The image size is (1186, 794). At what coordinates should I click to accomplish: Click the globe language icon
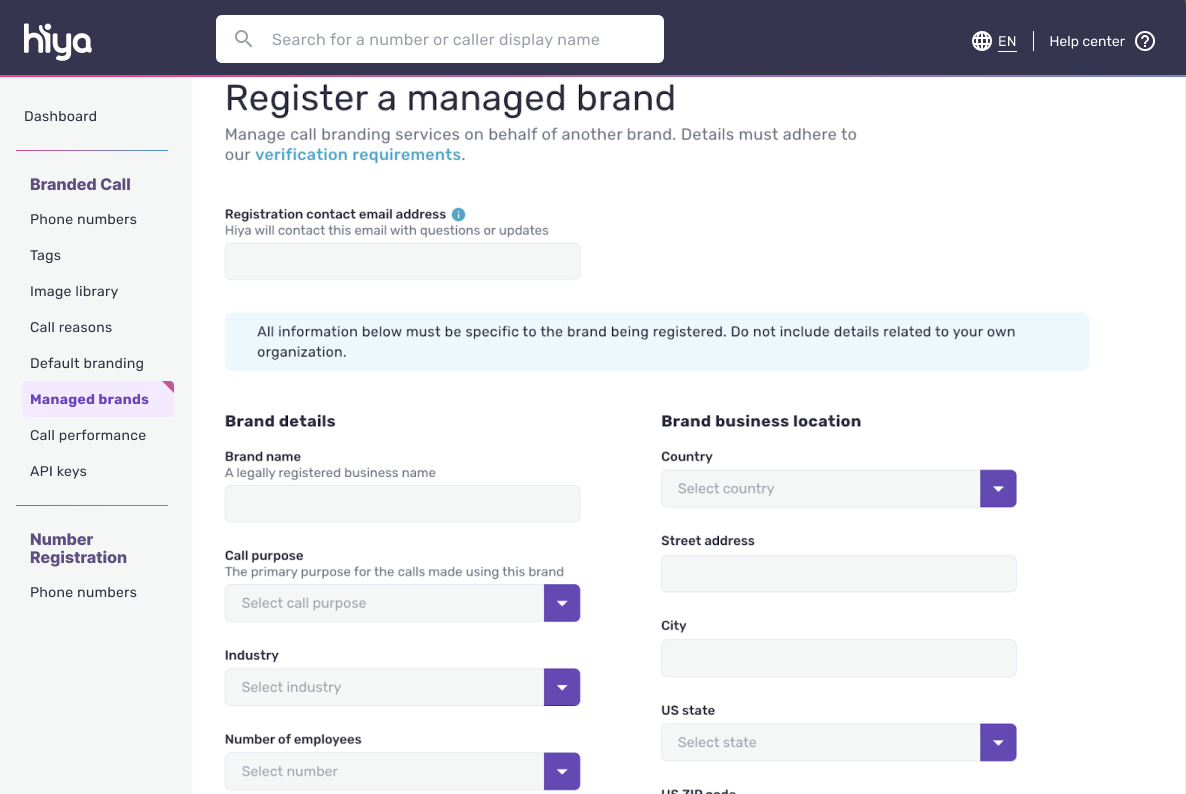tap(982, 41)
